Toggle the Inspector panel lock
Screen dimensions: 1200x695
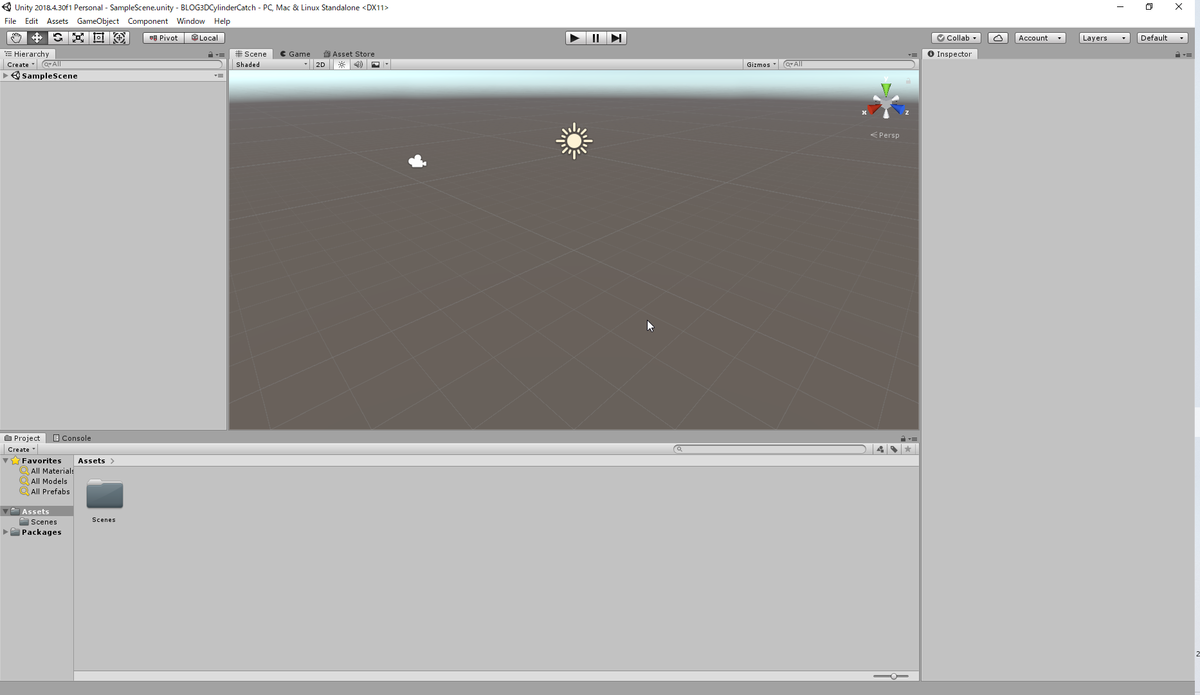1179,54
